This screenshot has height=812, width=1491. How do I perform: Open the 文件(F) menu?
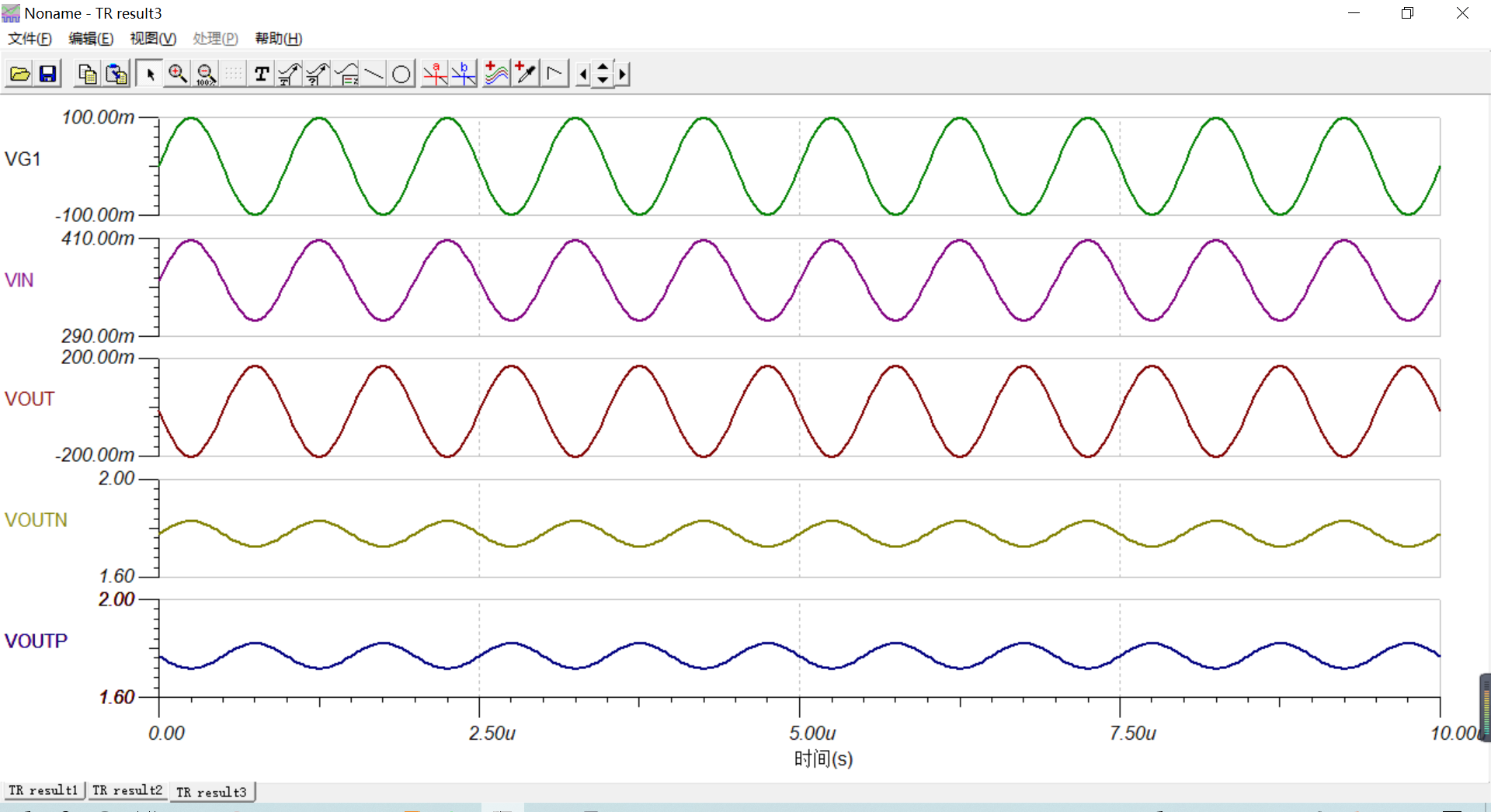coord(30,39)
